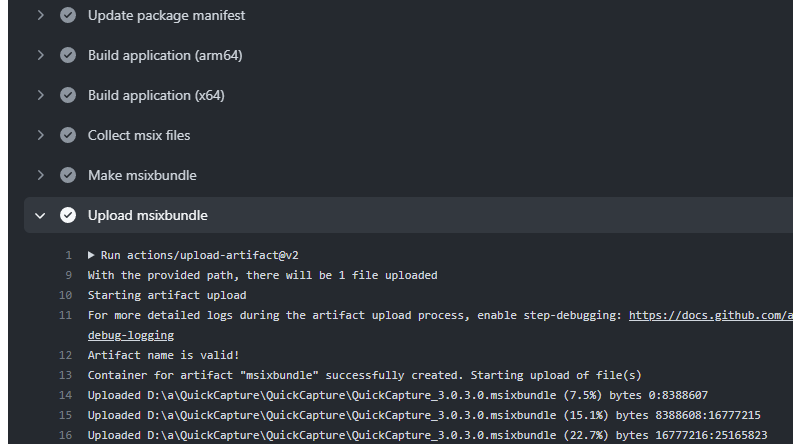Open the docs.github.com debug logging link
This screenshot has width=793, height=444.
coord(711,315)
